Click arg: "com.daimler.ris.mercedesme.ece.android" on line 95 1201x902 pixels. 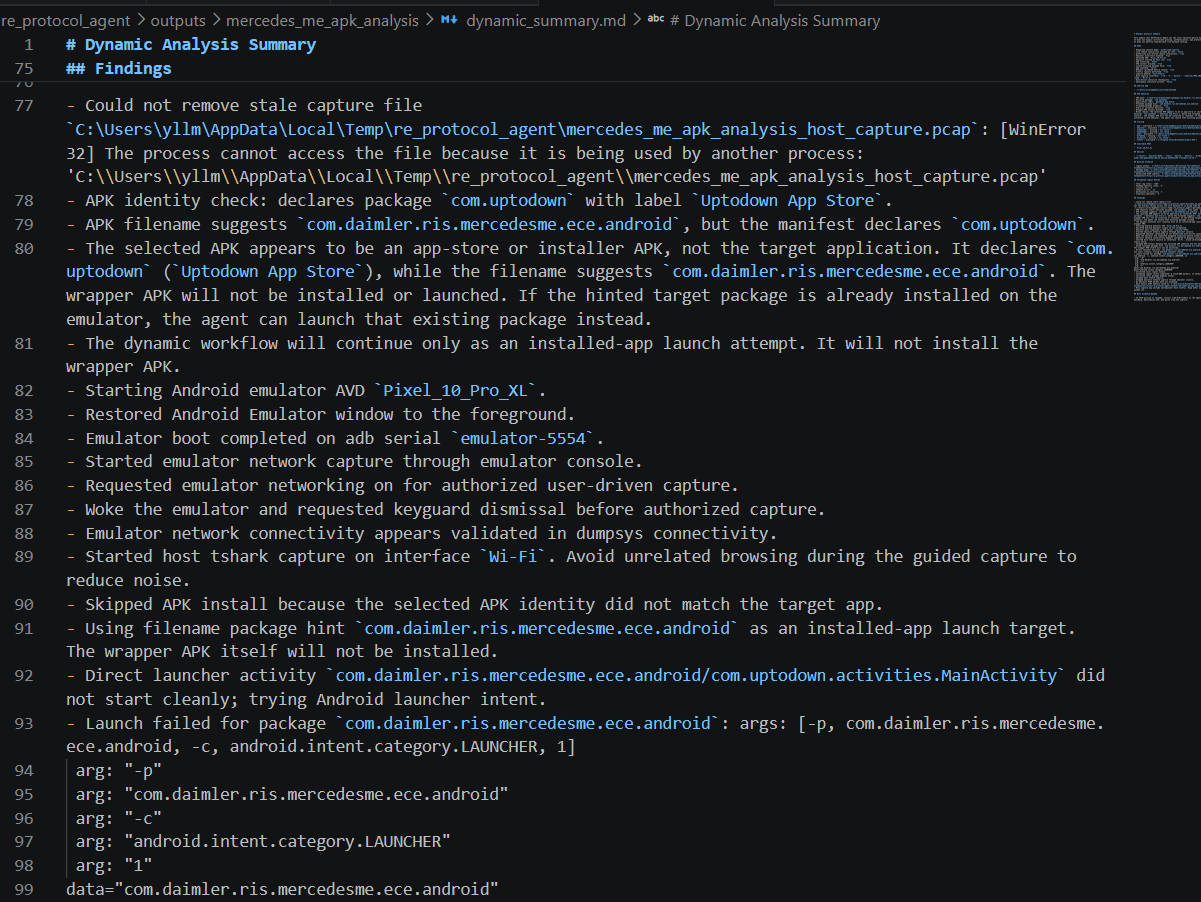pyautogui.click(x=292, y=794)
